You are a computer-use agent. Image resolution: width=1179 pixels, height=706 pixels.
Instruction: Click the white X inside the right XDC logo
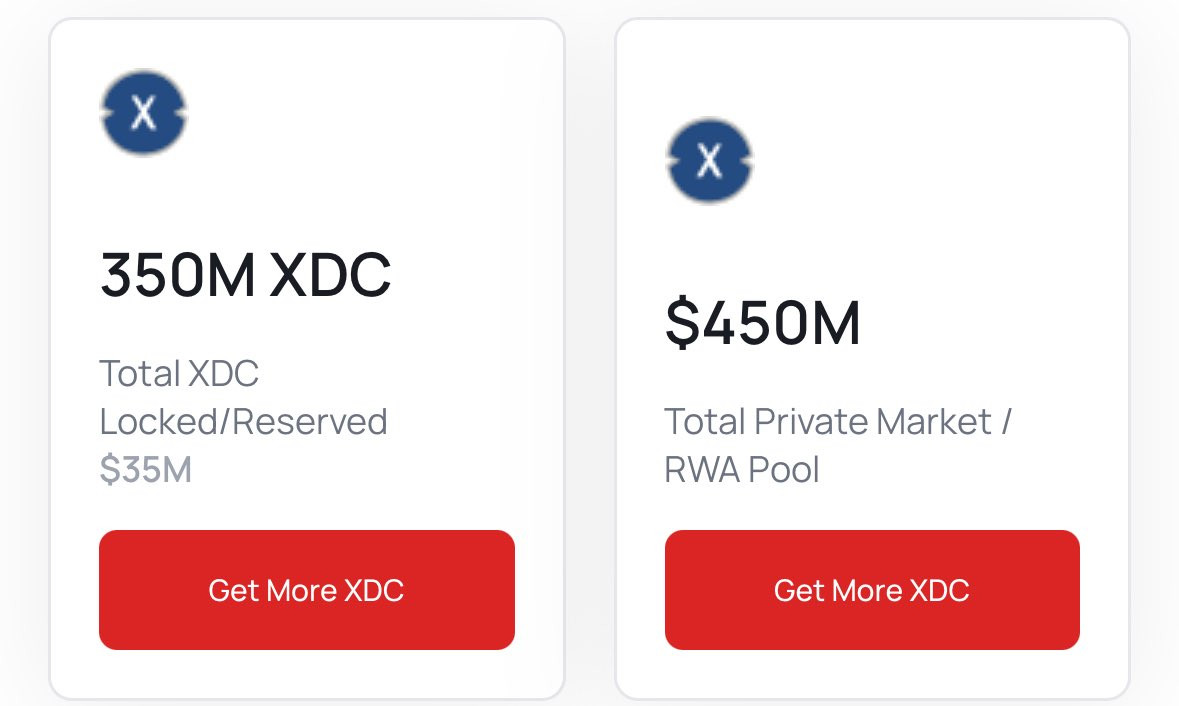pos(709,161)
